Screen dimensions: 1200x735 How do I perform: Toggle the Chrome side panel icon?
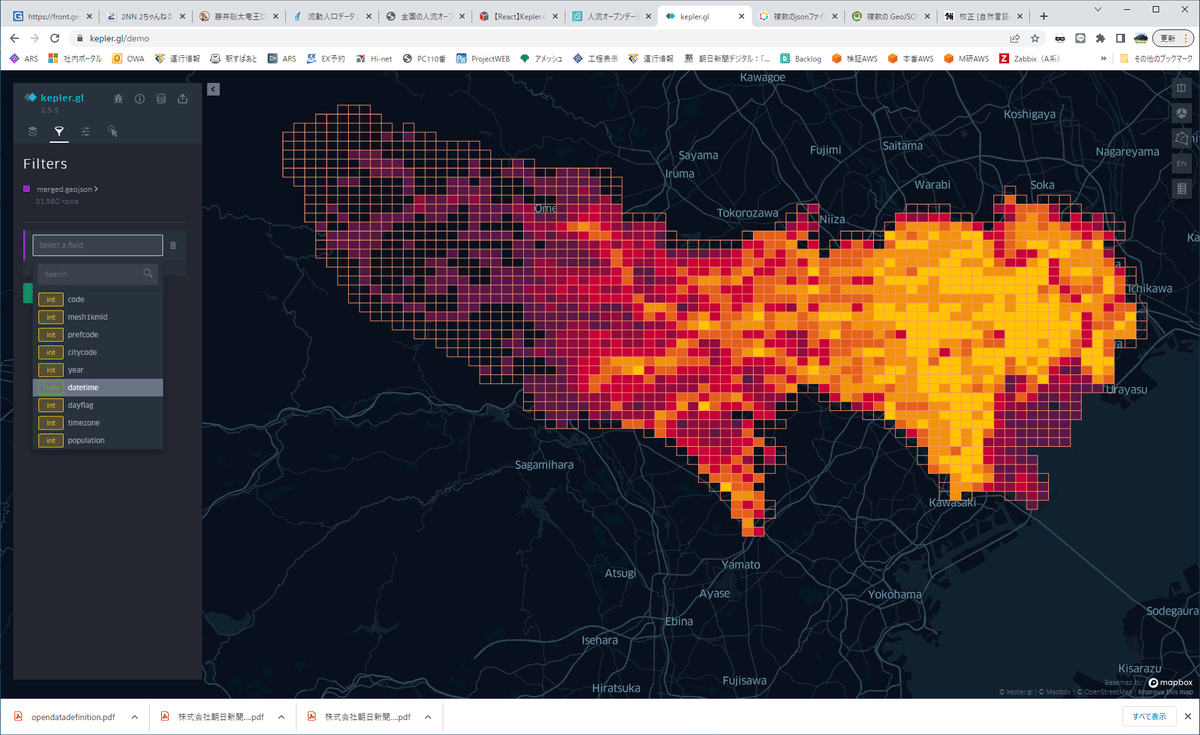[1121, 38]
